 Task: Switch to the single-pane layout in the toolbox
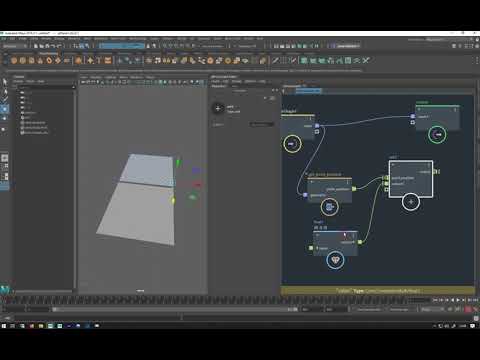point(5,158)
